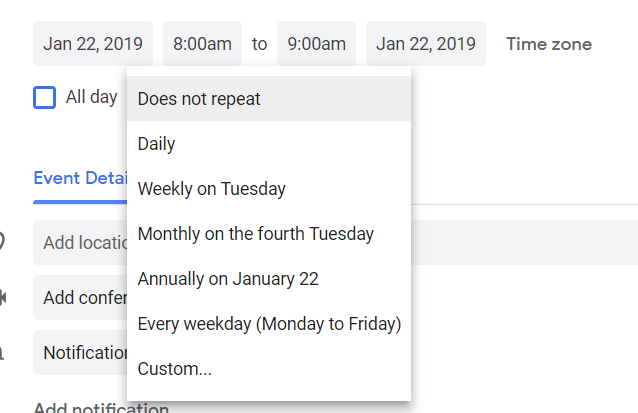Open the 9:00am end time dropdown
The width and height of the screenshot is (638, 413).
click(x=316, y=44)
